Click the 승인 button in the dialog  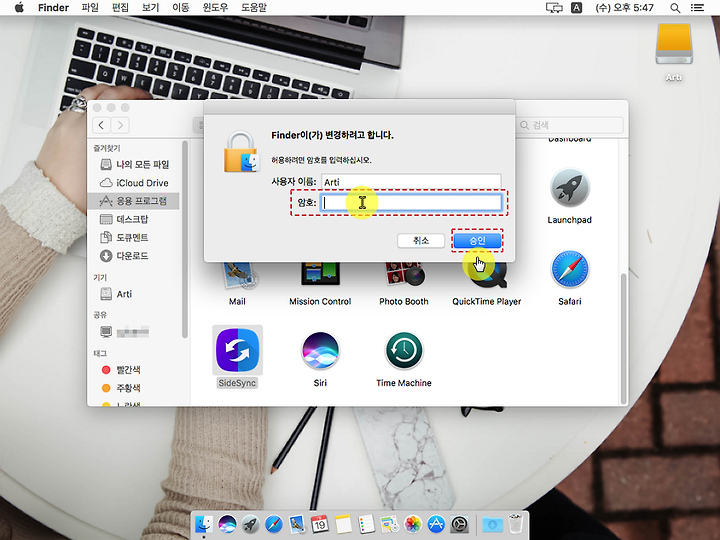click(477, 240)
